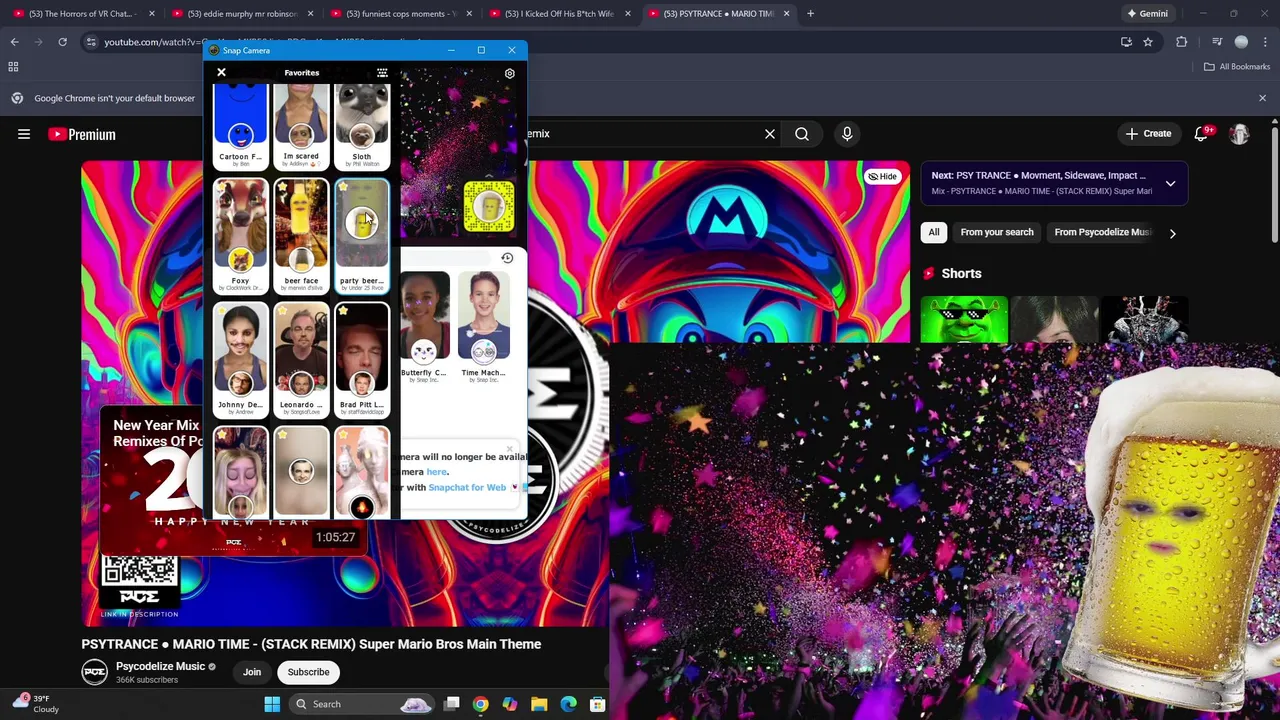
Task: Reload the page in Chrome
Action: click(x=62, y=42)
